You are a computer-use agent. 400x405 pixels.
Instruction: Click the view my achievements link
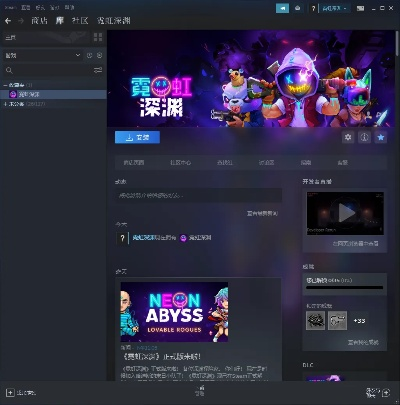363,342
